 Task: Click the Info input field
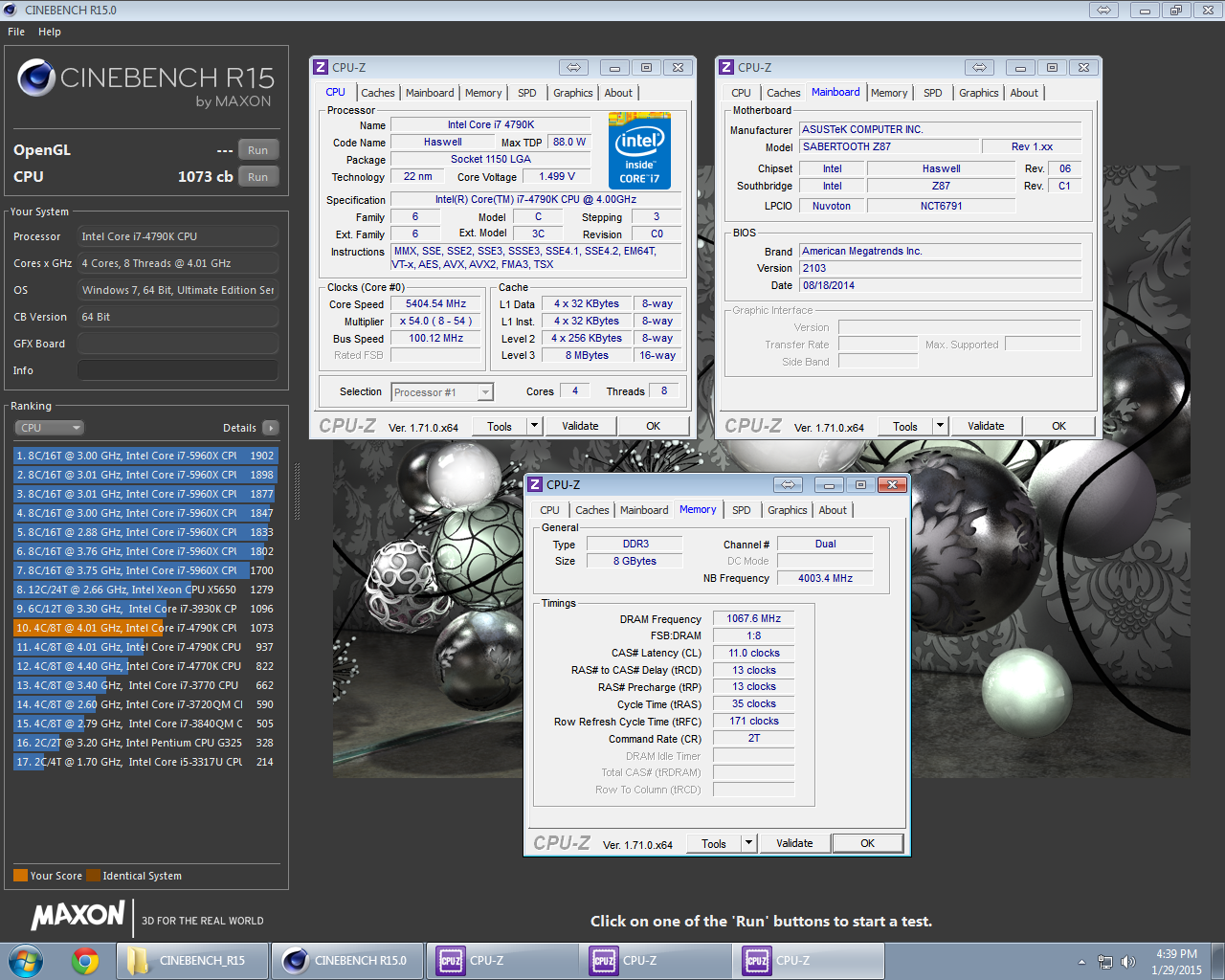pos(178,370)
